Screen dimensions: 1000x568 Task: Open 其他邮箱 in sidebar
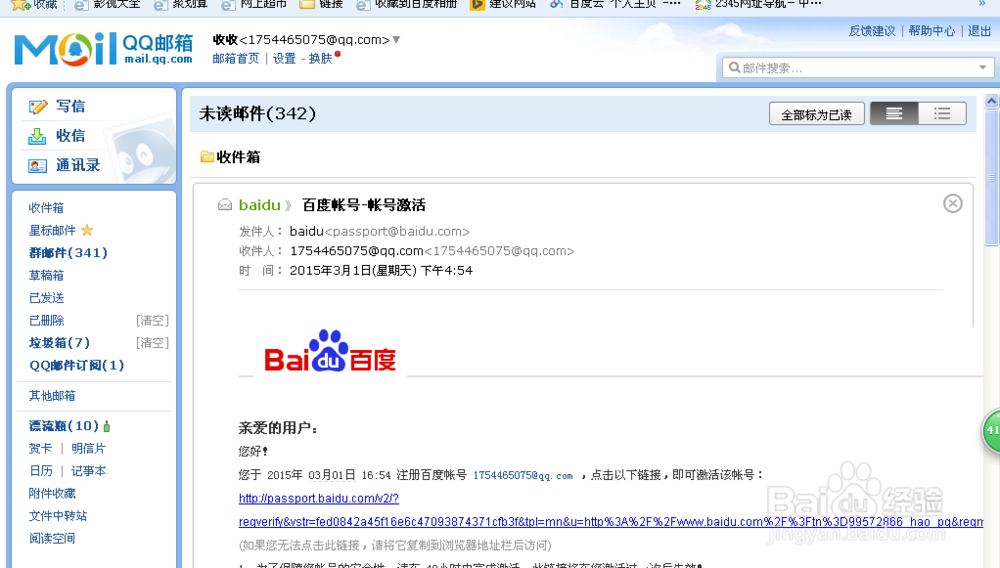click(52, 396)
